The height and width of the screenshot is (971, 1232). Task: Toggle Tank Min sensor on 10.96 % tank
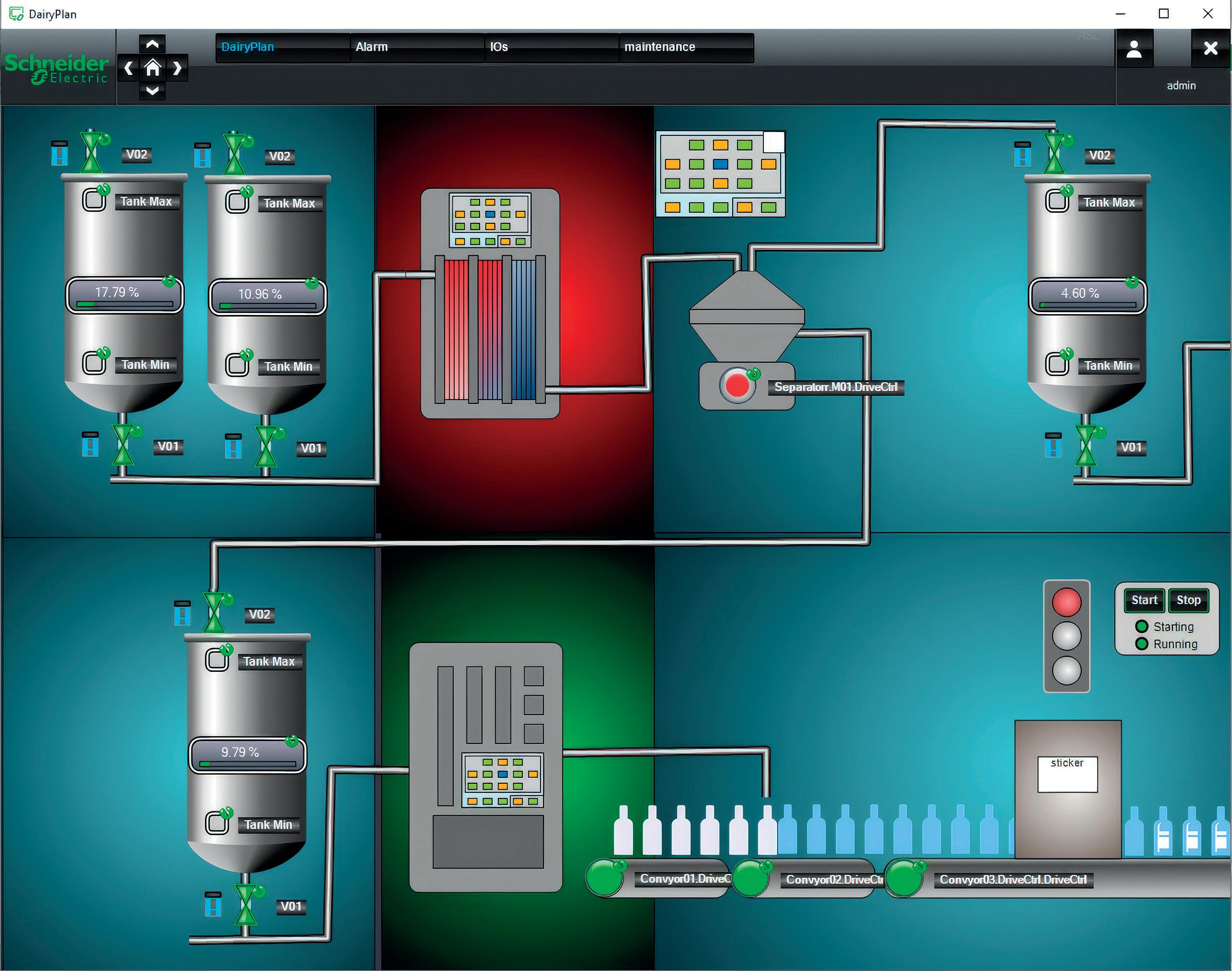pyautogui.click(x=237, y=365)
